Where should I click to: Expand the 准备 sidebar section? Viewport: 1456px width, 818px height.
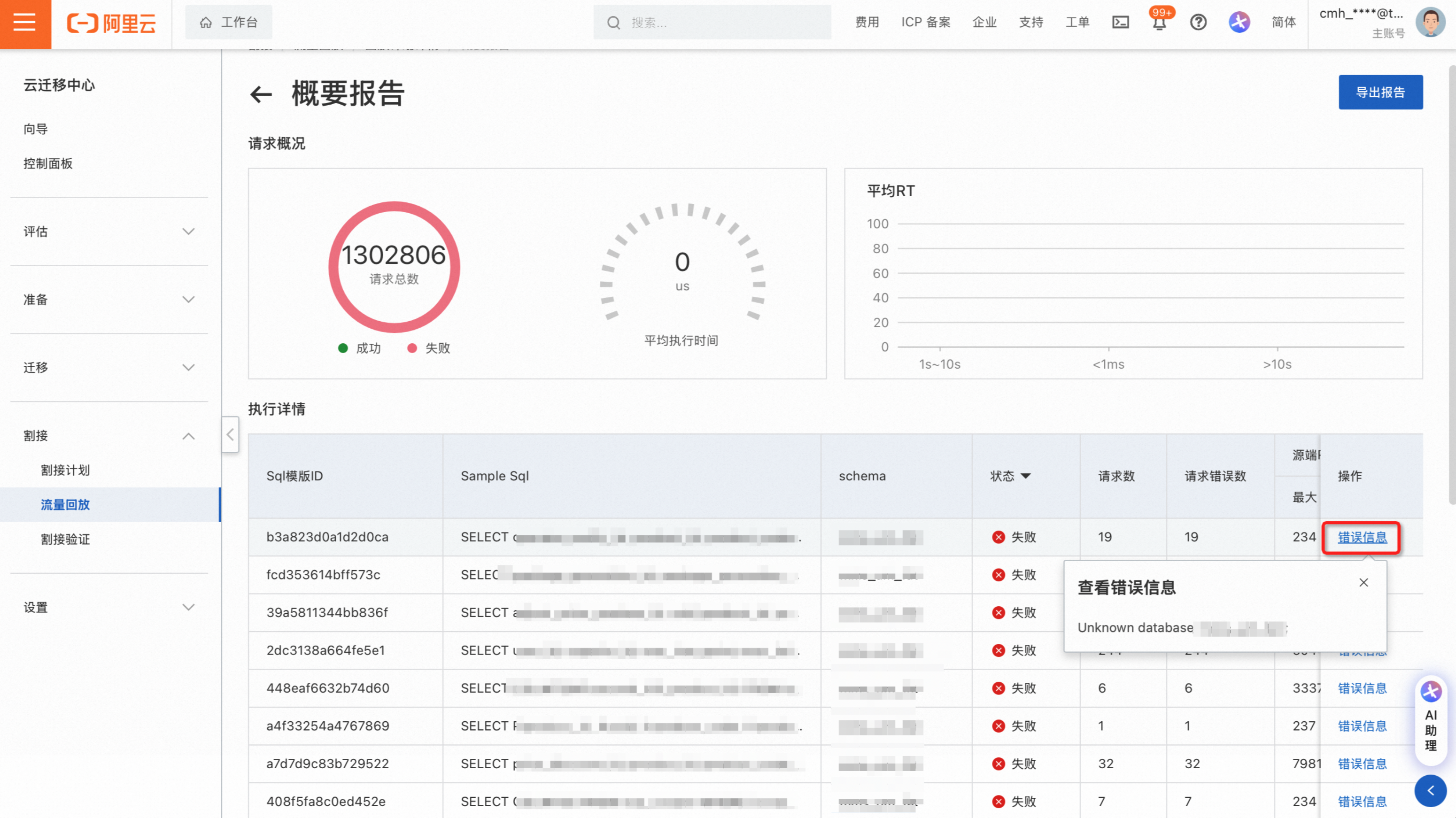tap(109, 300)
